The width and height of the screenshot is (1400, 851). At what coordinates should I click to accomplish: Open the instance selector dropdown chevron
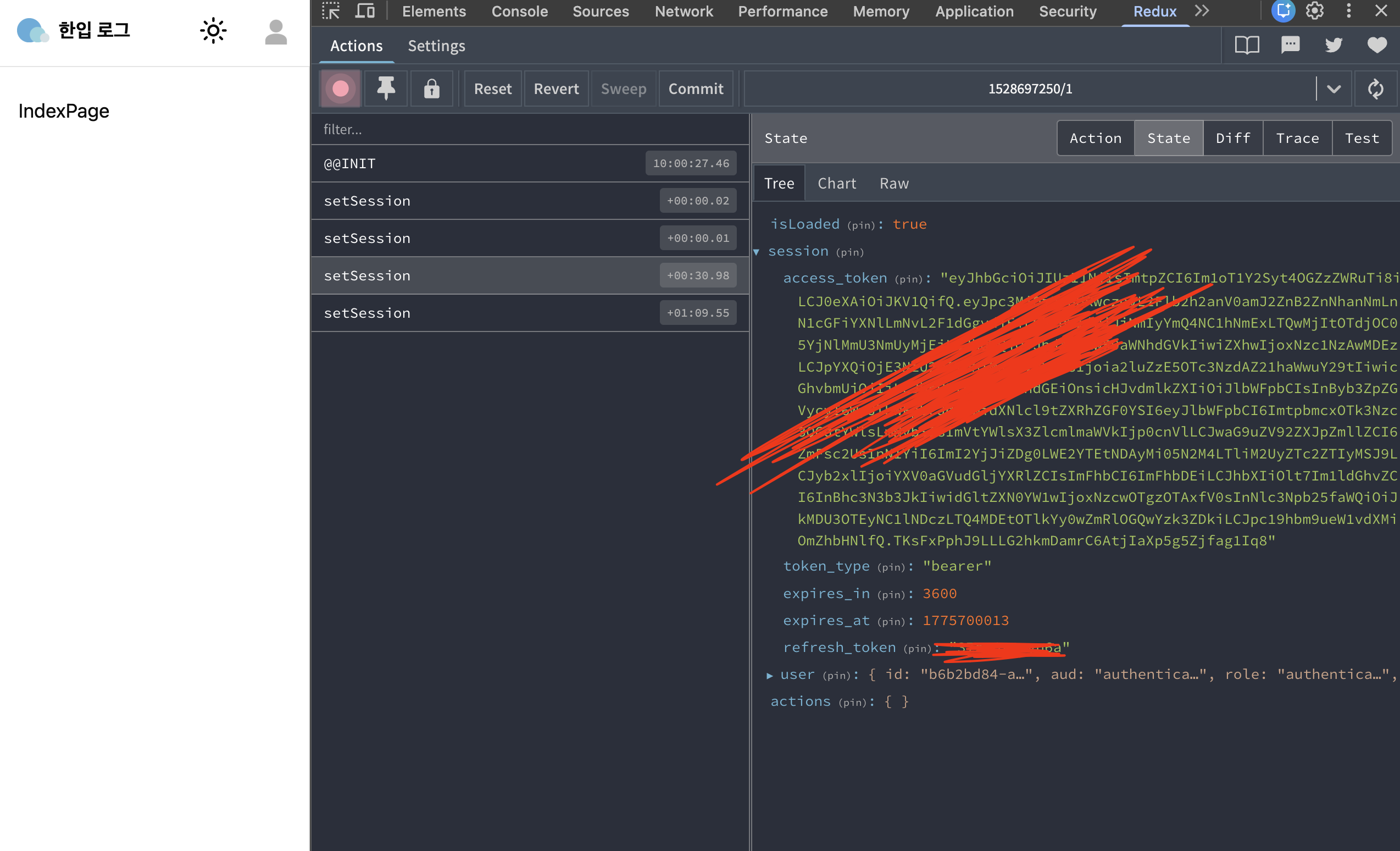click(x=1334, y=89)
